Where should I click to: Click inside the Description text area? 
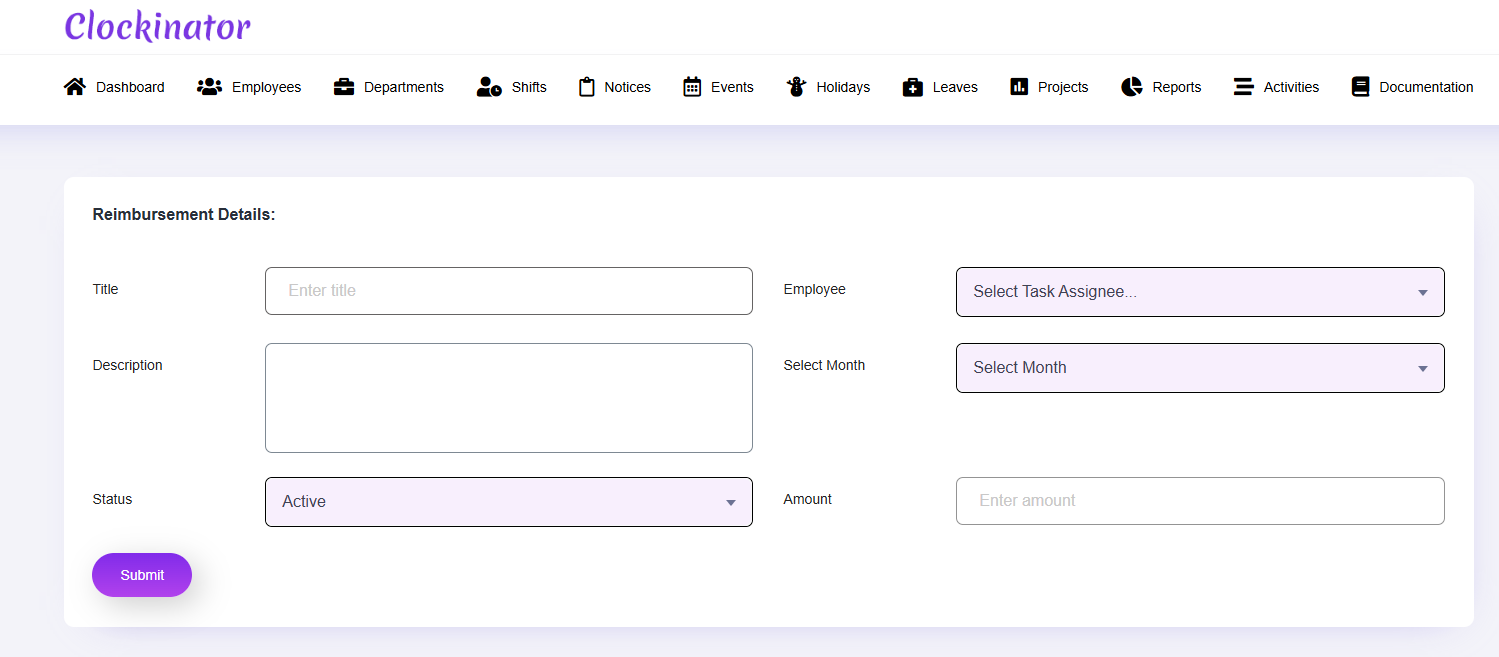pos(509,398)
